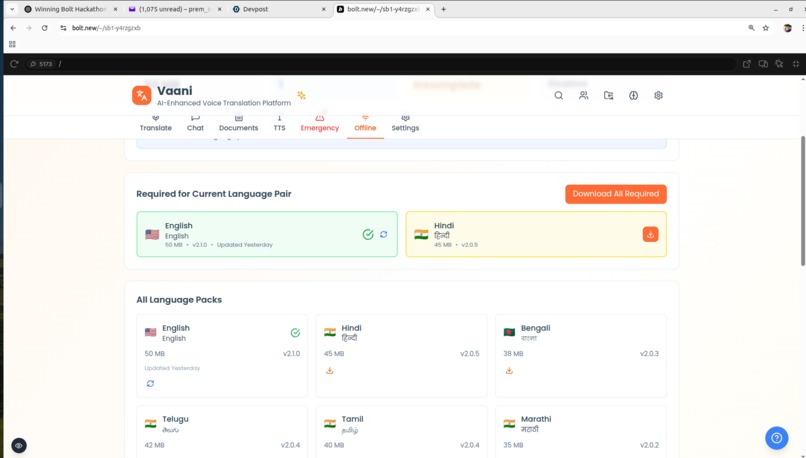
Task: Click the accessibility icon in Vaani header
Action: [x=633, y=96]
